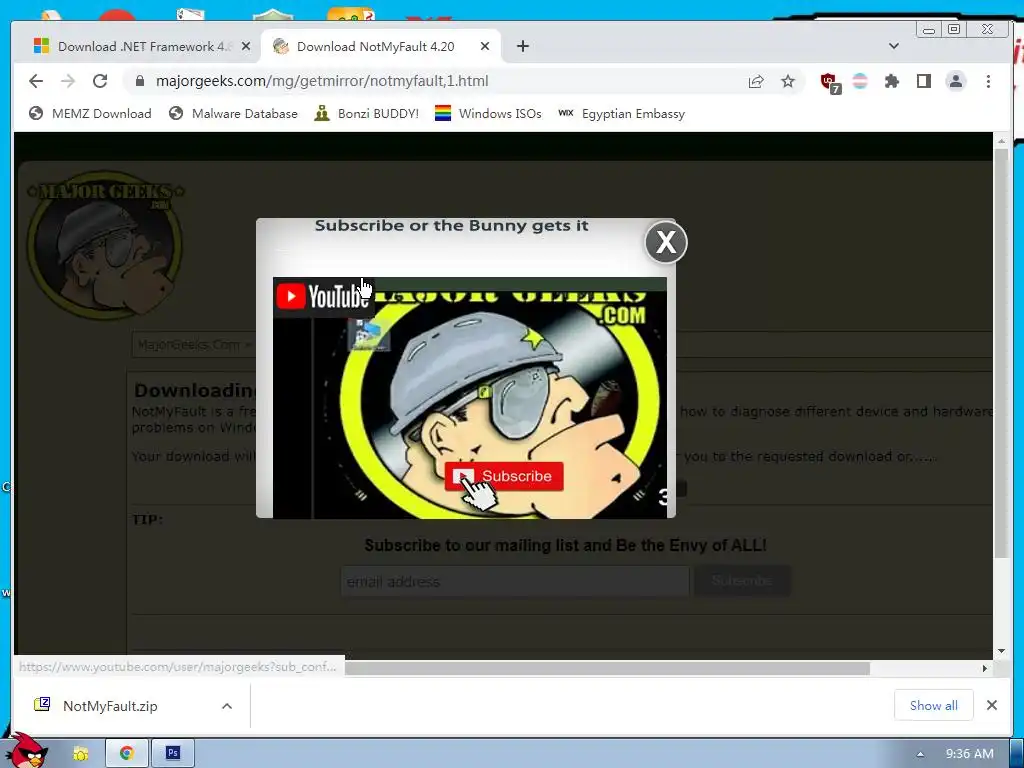1024x768 pixels.
Task: Close the downloads bar
Action: click(991, 705)
